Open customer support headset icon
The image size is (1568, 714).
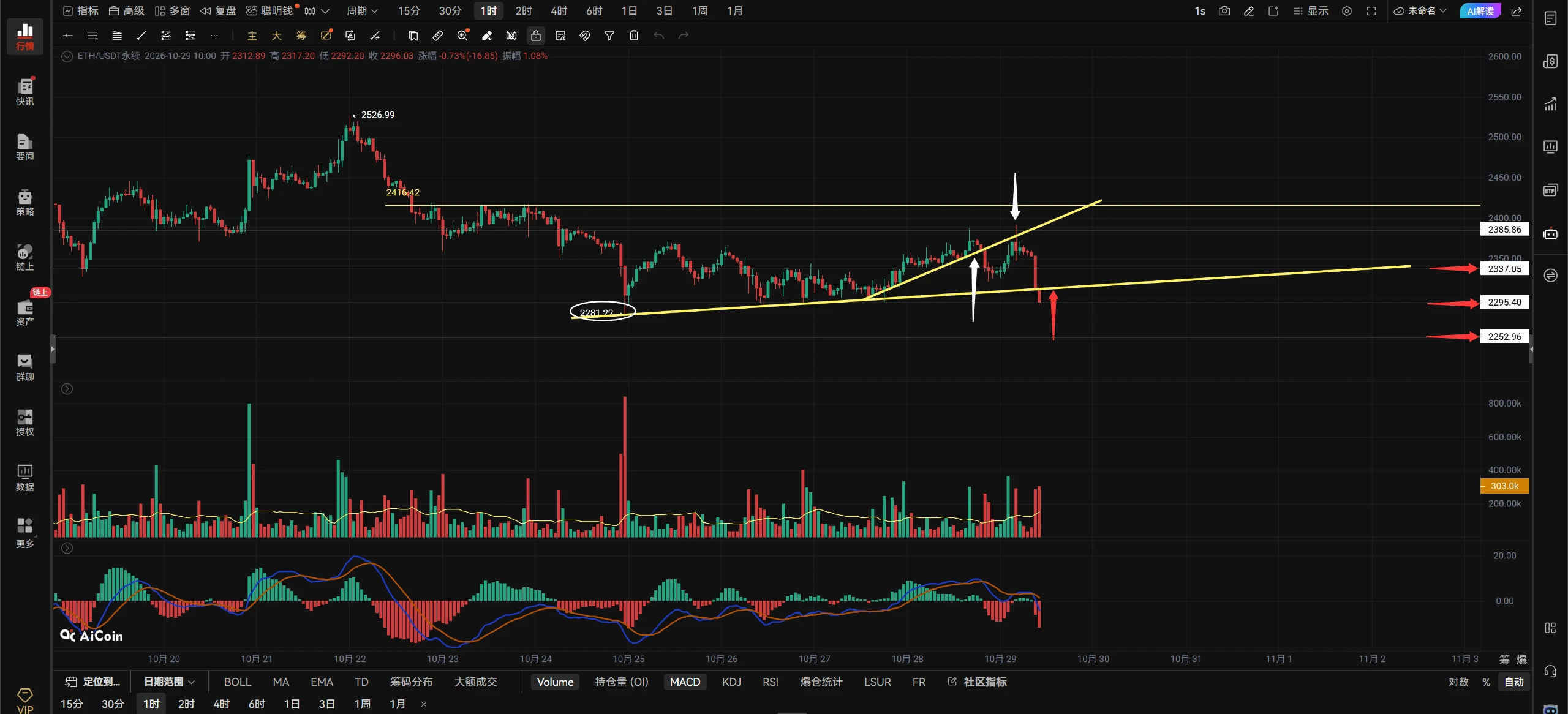[1550, 671]
